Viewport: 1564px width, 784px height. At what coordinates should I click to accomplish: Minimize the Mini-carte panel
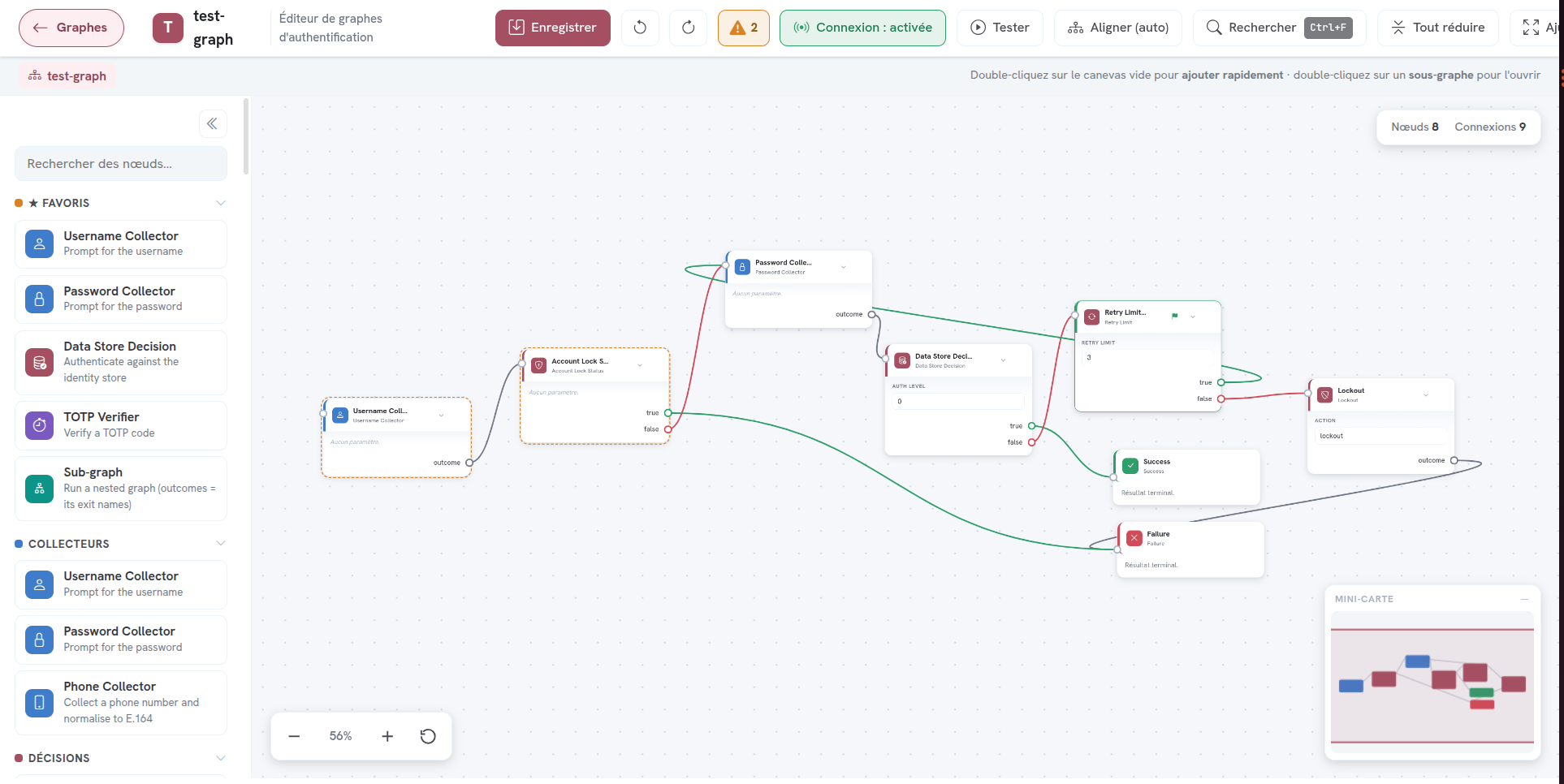click(x=1524, y=599)
